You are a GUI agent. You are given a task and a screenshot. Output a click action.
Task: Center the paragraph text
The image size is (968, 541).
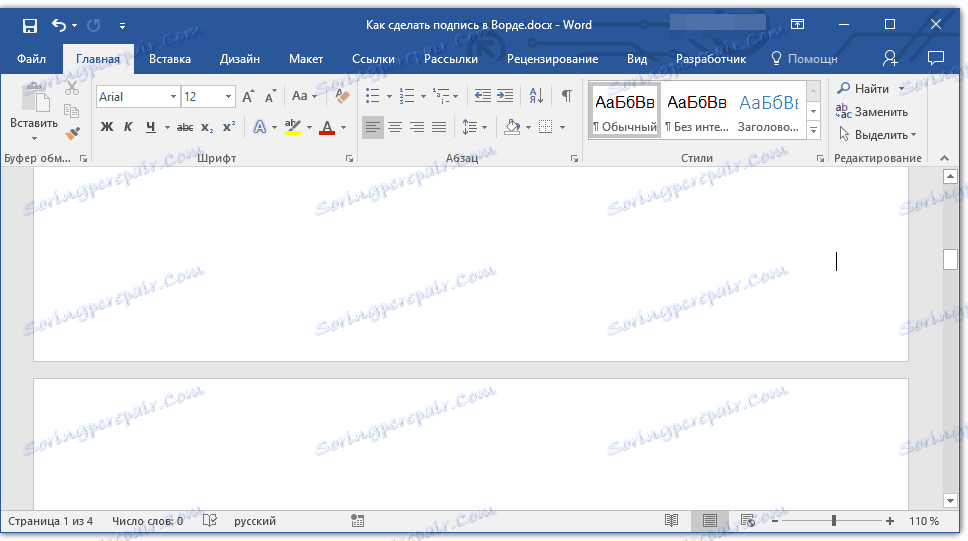tap(395, 127)
